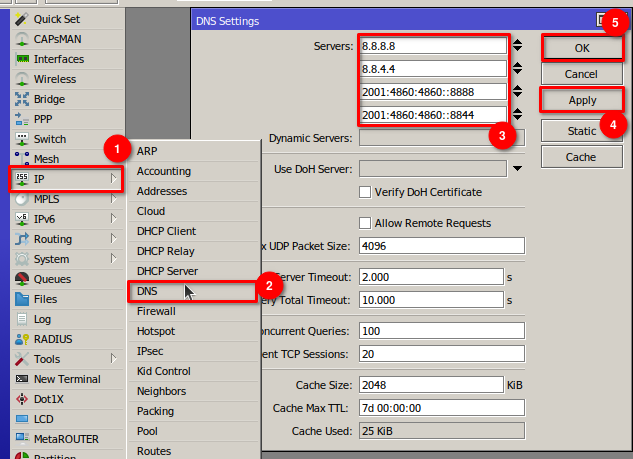
Task: Open the RADIUS icon in sidebar
Action: (x=22, y=339)
